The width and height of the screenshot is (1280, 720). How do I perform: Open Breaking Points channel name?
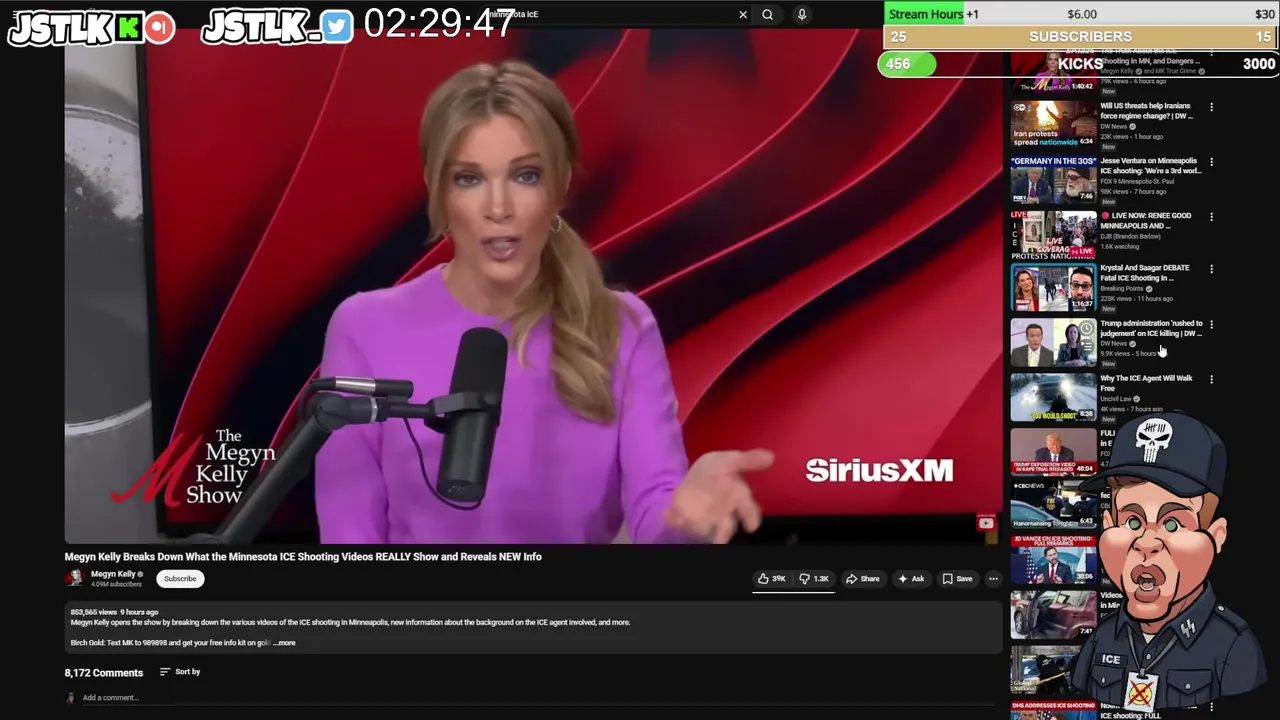[1122, 289]
